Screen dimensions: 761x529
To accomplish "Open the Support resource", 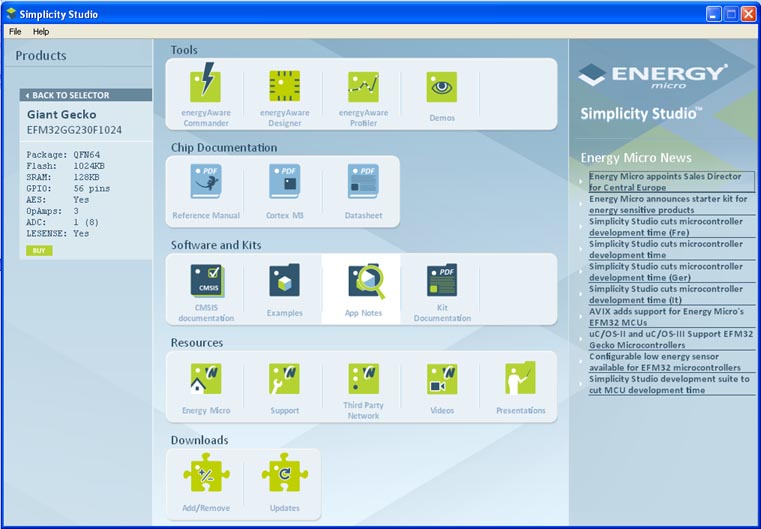I will point(284,387).
